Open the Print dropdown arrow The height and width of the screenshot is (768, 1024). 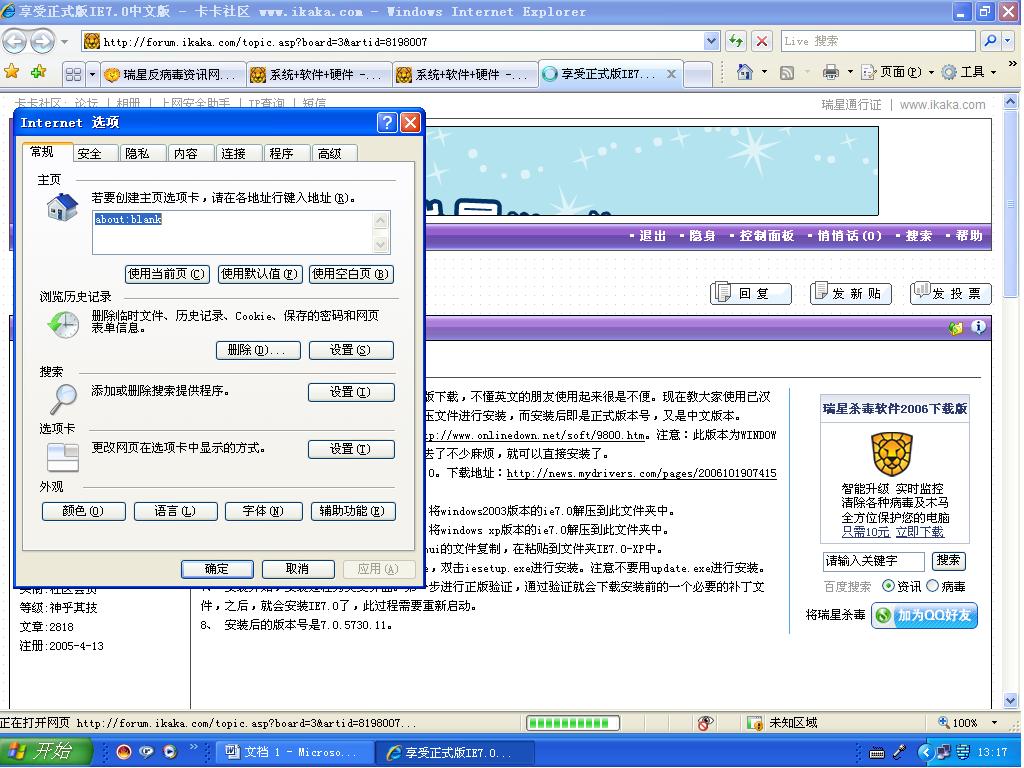pyautogui.click(x=850, y=72)
